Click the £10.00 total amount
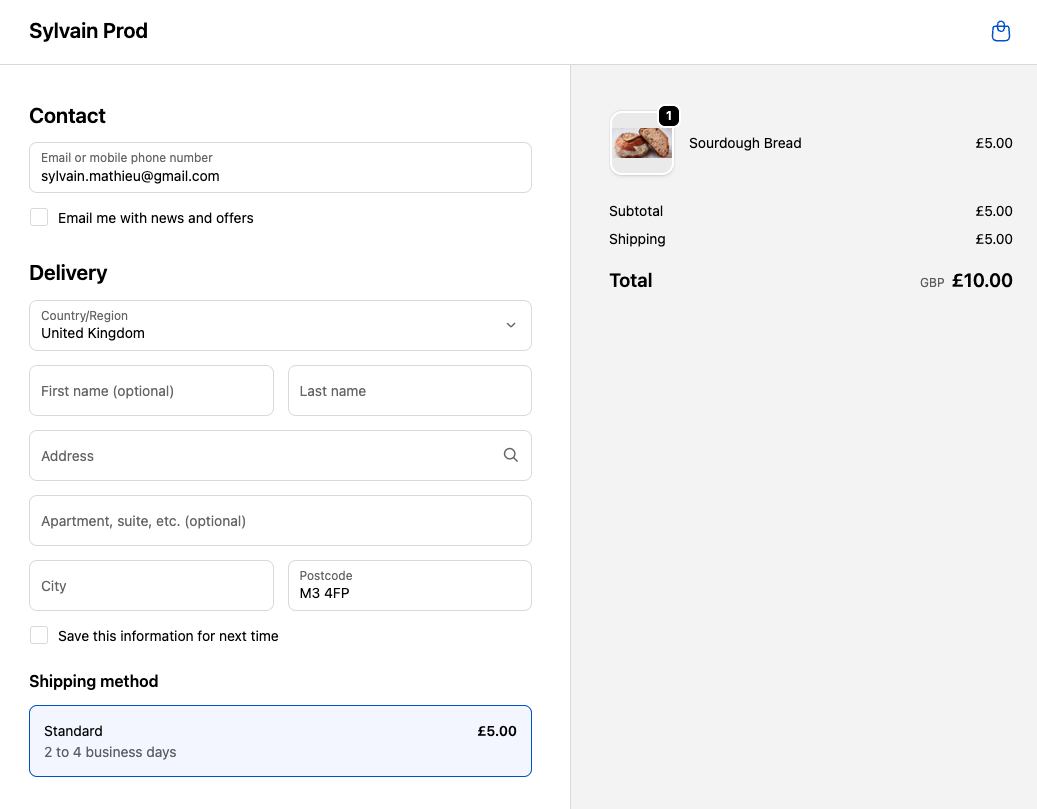Image resolution: width=1037 pixels, height=809 pixels. click(x=981, y=281)
